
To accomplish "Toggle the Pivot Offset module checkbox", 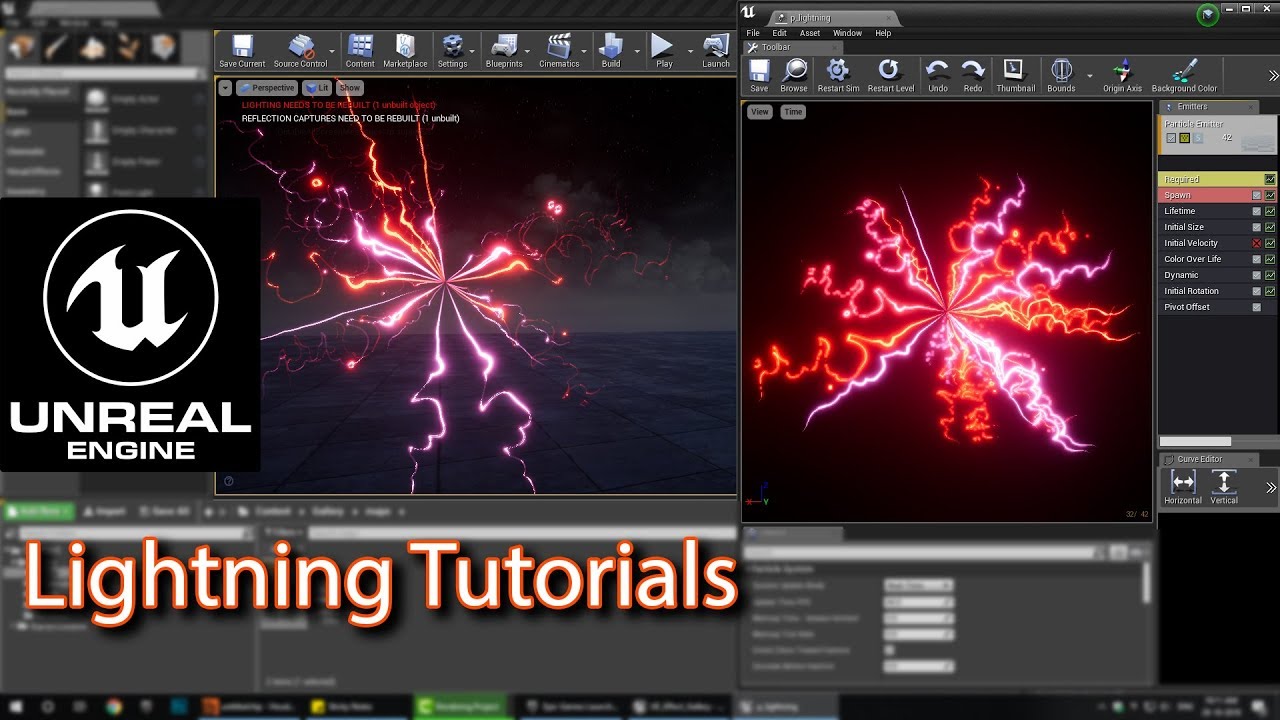I will (1257, 307).
